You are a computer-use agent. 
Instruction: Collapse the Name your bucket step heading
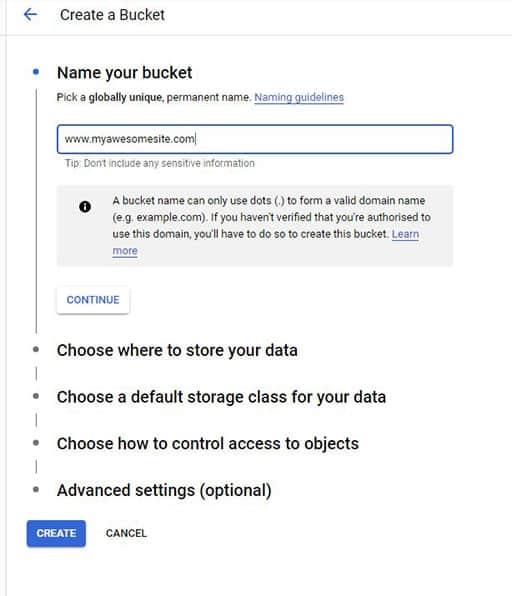coord(124,73)
